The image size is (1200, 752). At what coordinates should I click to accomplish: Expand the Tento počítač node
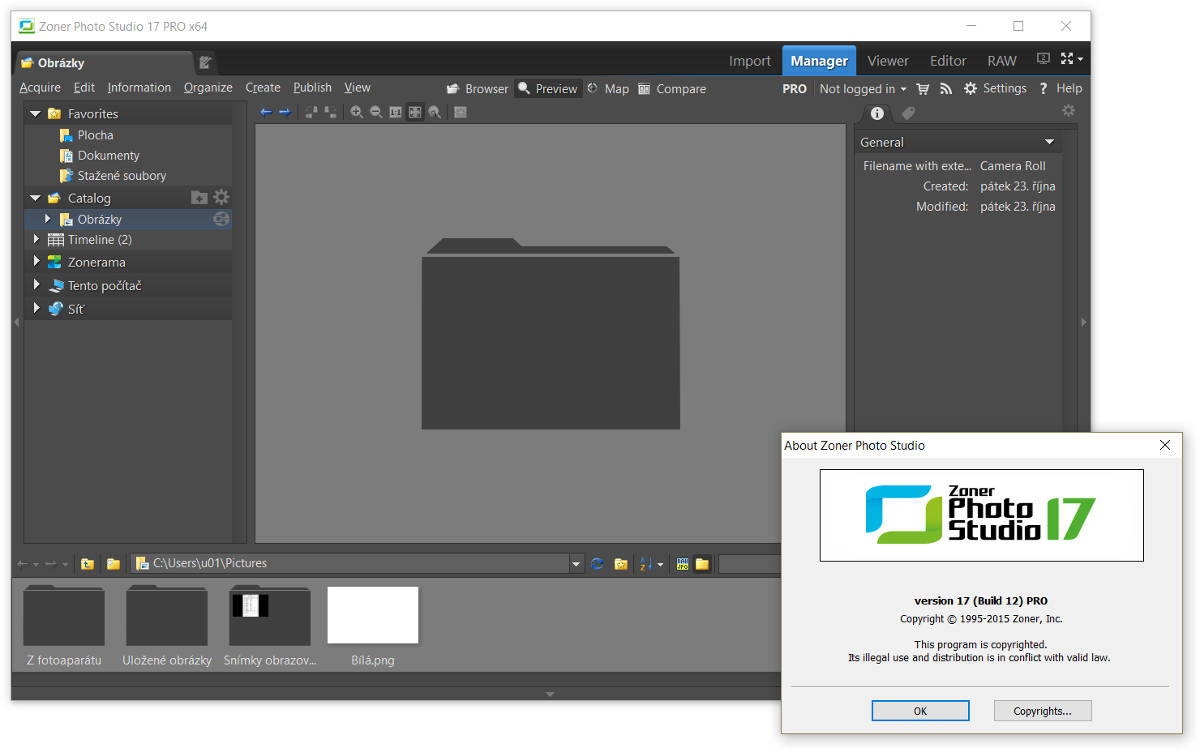tap(37, 285)
